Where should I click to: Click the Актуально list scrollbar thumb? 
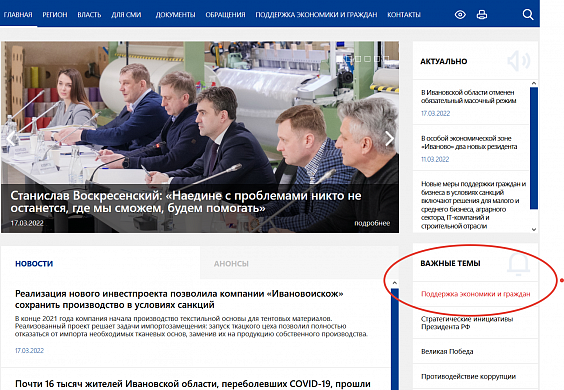(x=534, y=148)
